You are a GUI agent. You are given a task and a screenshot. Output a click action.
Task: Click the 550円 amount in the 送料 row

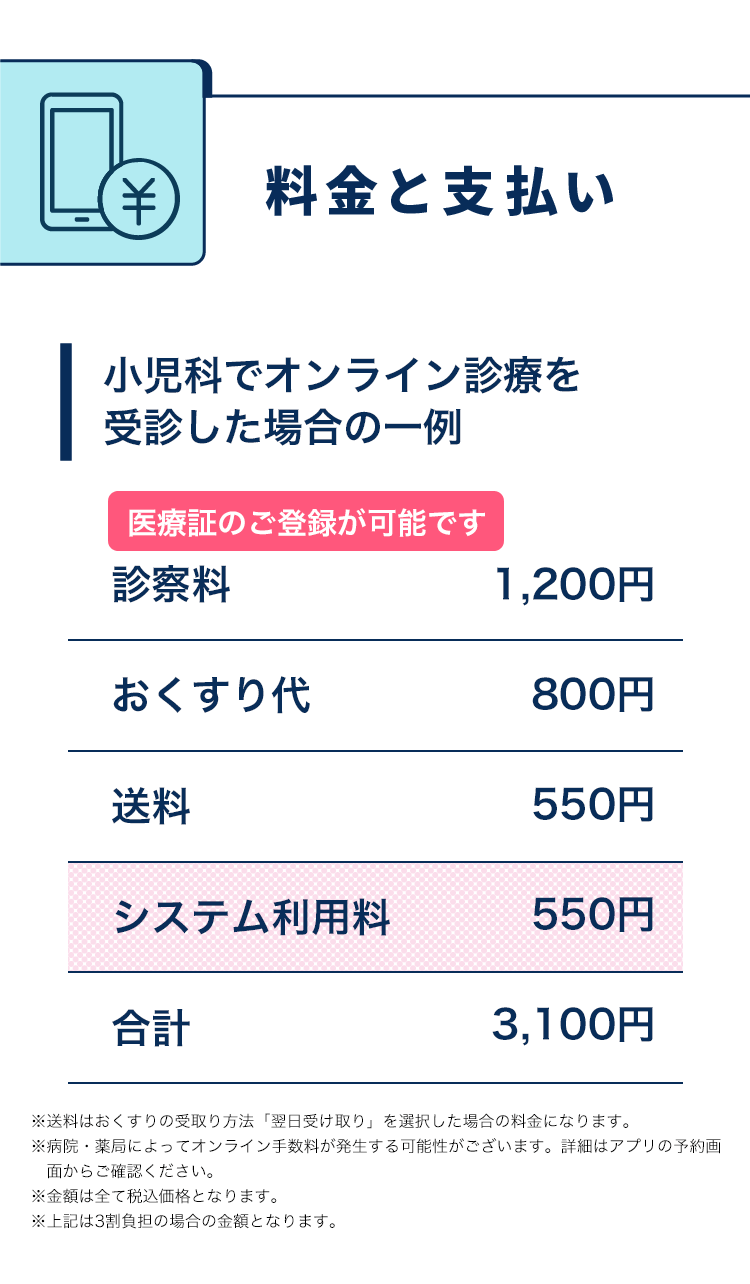(593, 805)
